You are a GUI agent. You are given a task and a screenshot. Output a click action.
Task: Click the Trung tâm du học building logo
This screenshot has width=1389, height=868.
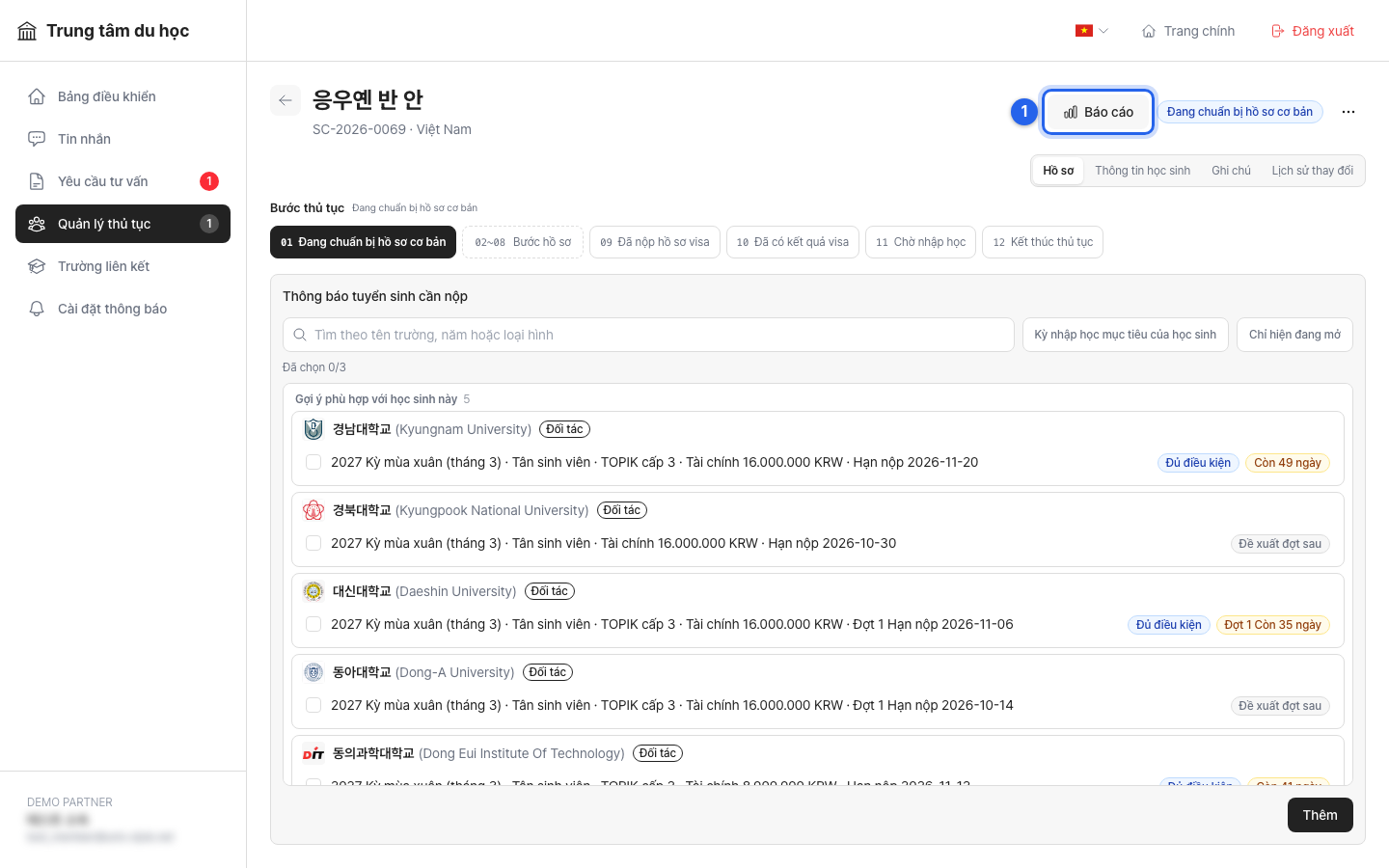click(x=27, y=31)
